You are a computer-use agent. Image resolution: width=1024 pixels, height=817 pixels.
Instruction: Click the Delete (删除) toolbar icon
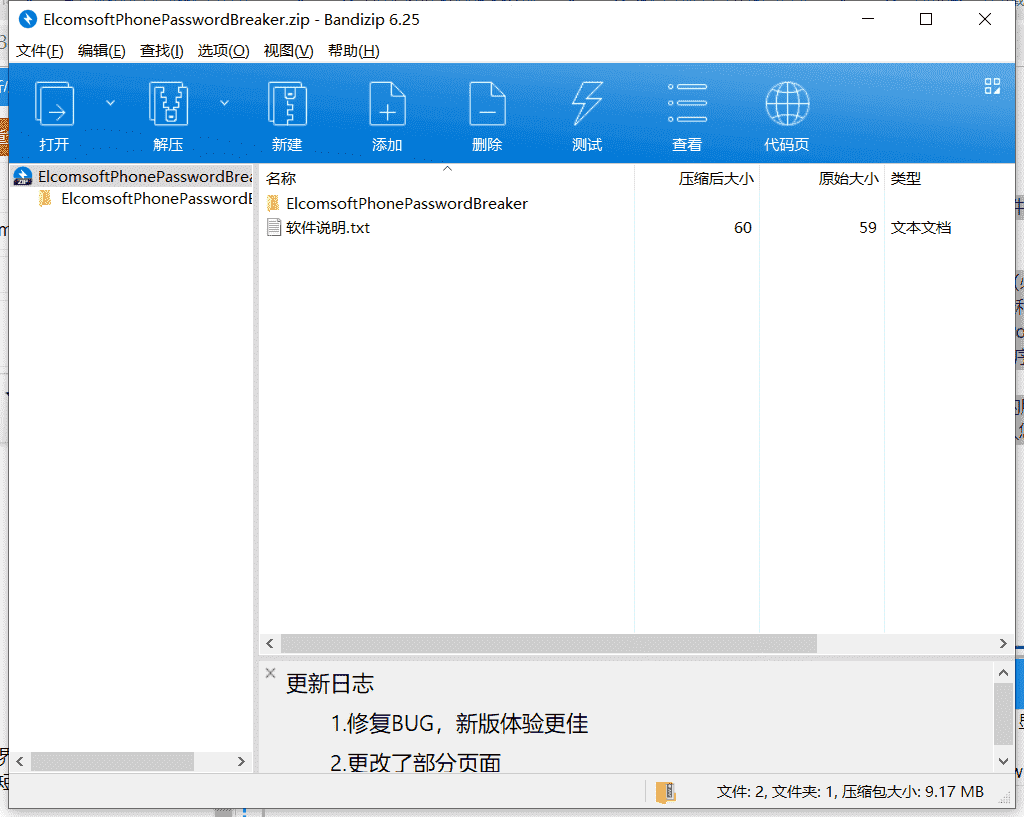tap(487, 103)
